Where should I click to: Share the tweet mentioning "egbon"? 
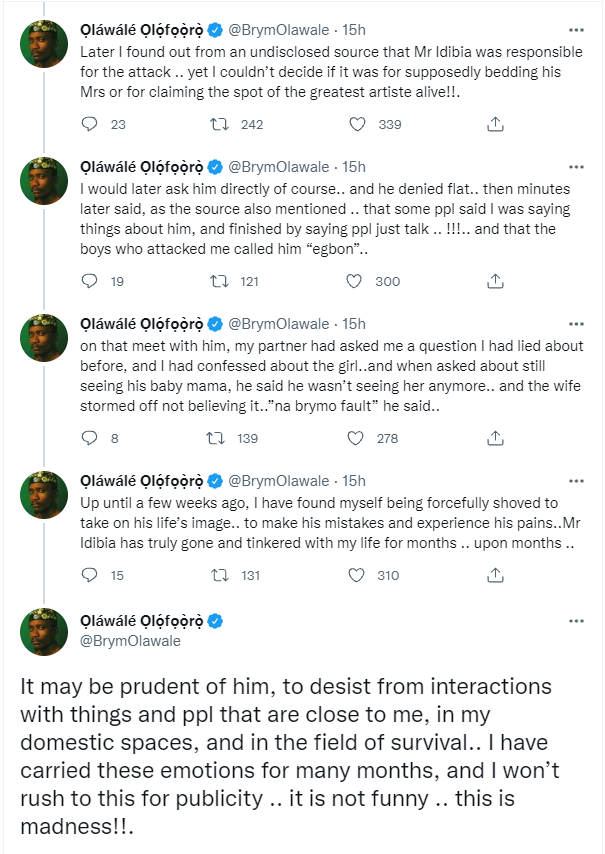tap(494, 282)
